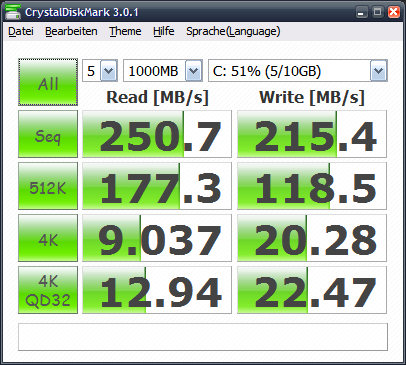
Task: Click the 4K QD32 write result 22.47
Action: coord(312,290)
